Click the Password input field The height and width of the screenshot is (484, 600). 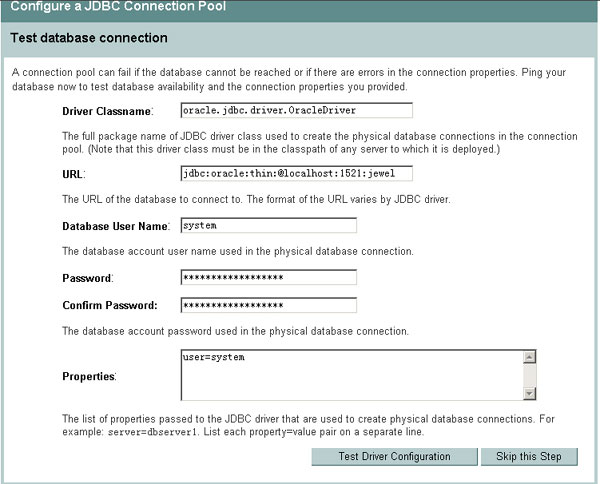click(x=269, y=277)
